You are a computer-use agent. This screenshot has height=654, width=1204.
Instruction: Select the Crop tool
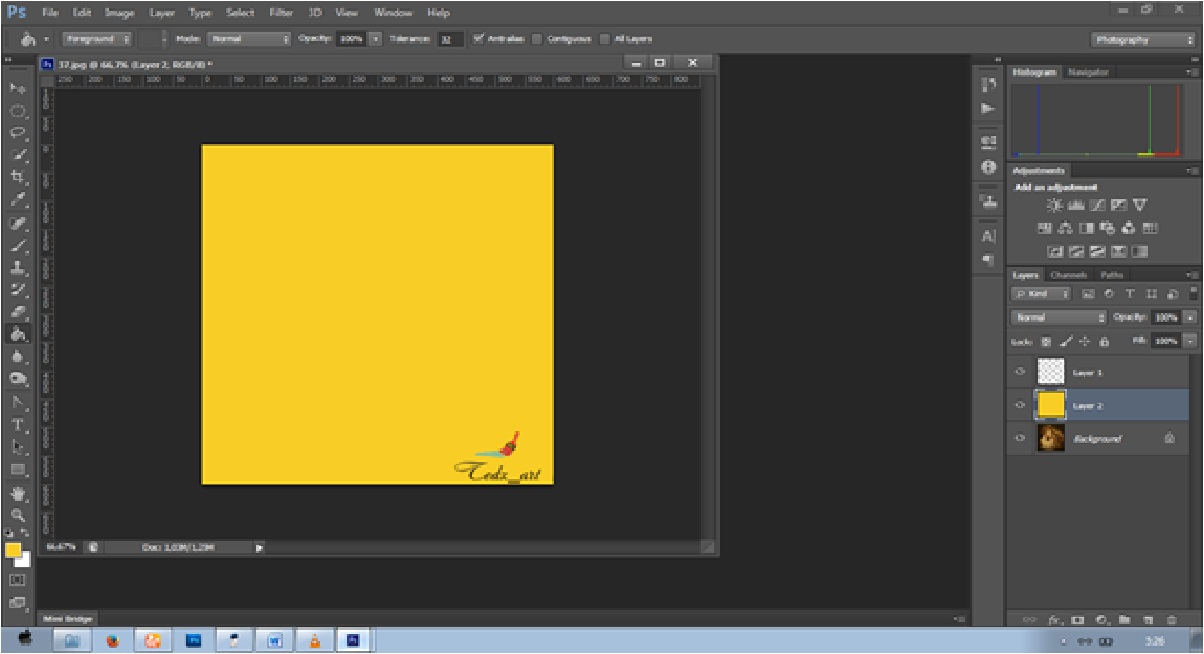click(18, 176)
